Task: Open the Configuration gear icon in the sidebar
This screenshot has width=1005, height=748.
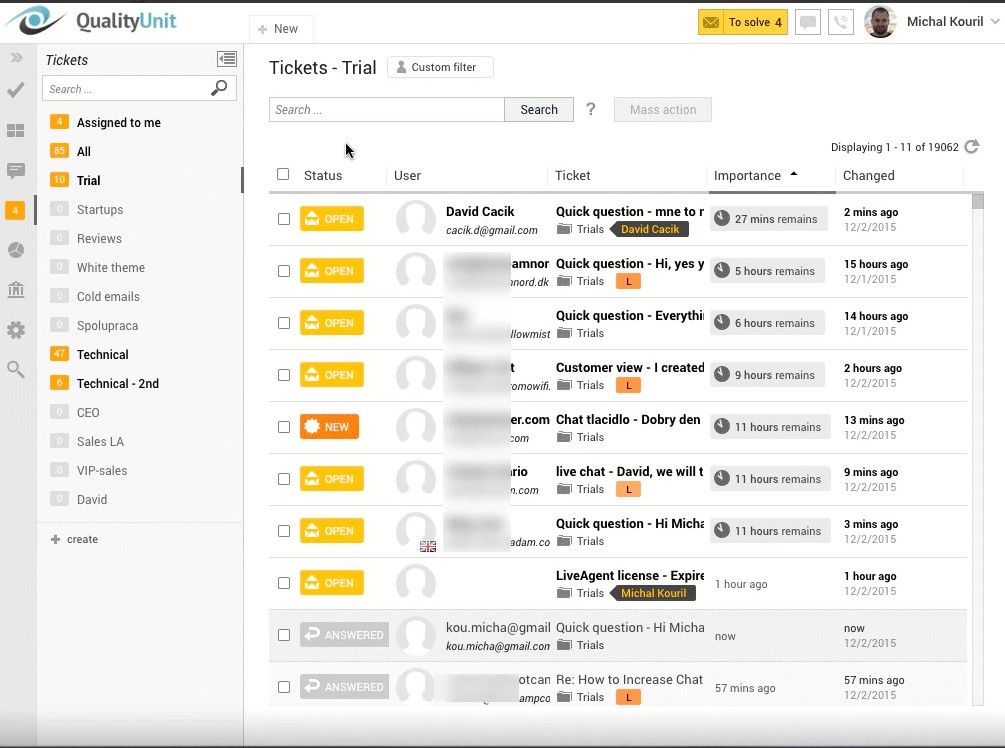Action: tap(14, 330)
